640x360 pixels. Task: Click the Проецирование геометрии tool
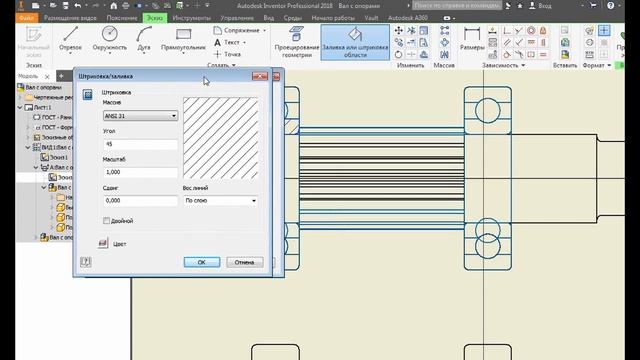[297, 42]
